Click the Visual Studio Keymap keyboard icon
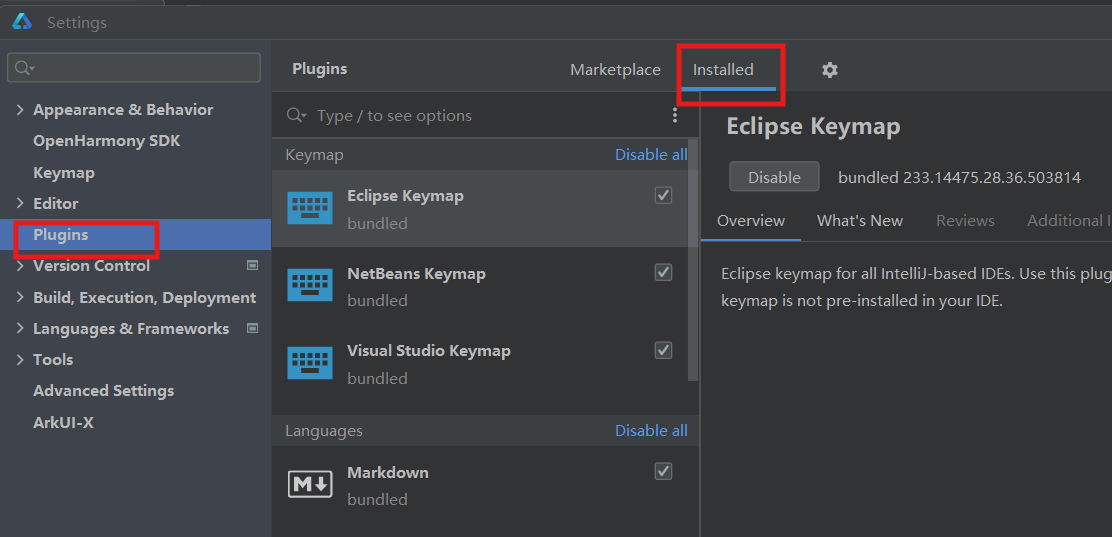Viewport: 1112px width, 537px height. (x=310, y=363)
